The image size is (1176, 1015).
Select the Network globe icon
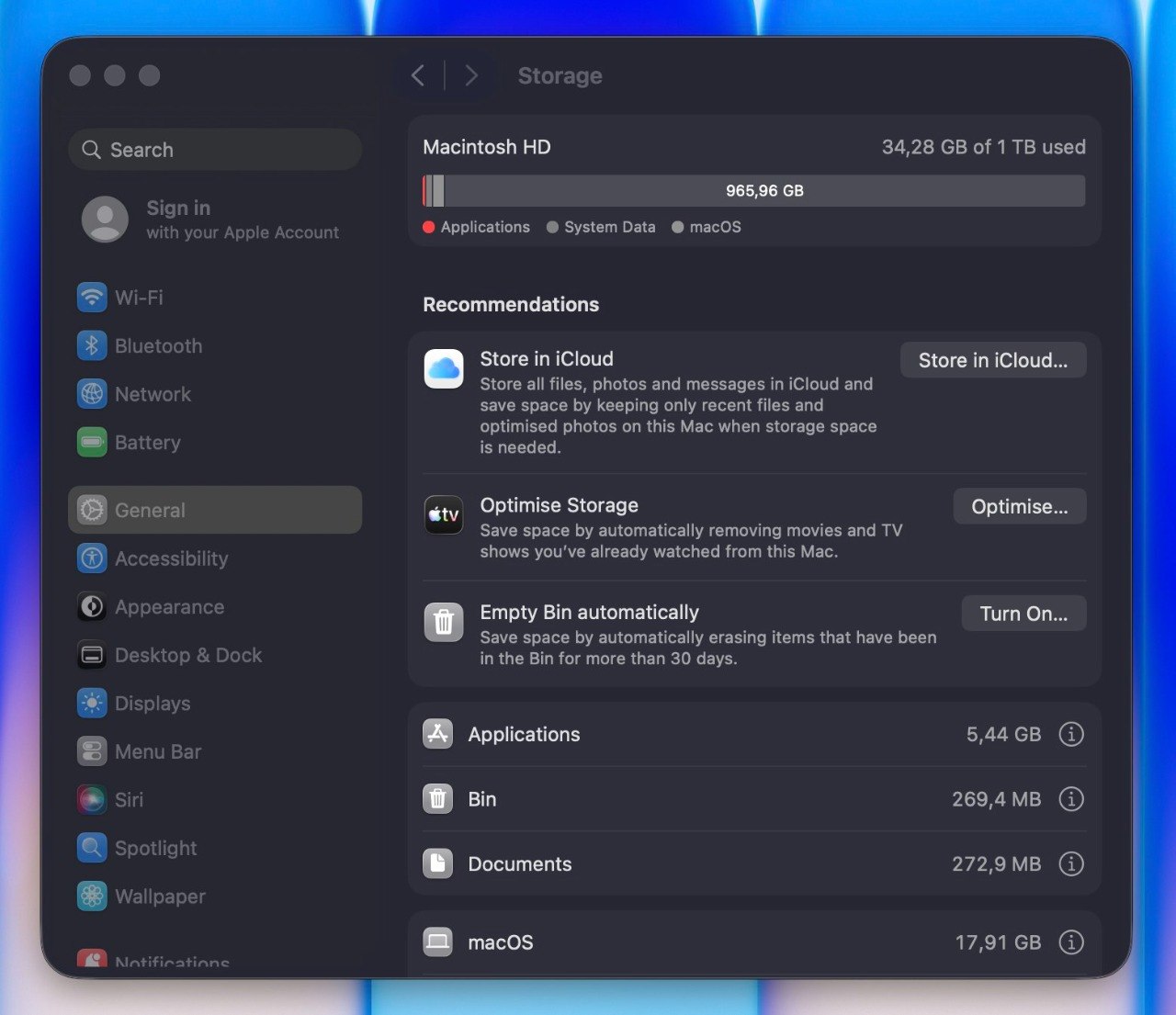click(92, 394)
